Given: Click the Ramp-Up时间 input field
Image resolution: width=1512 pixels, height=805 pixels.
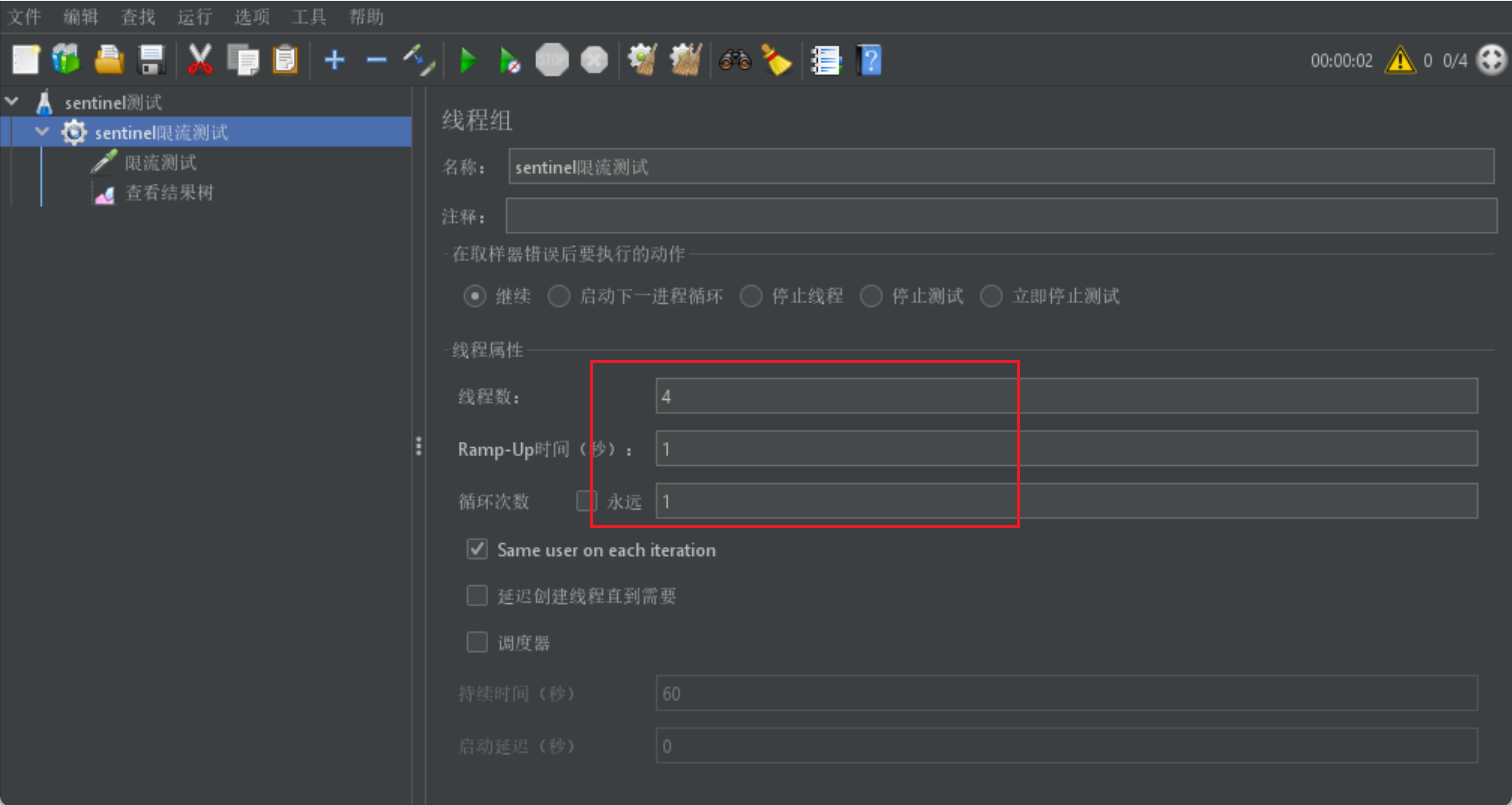Looking at the screenshot, I should (1066, 448).
